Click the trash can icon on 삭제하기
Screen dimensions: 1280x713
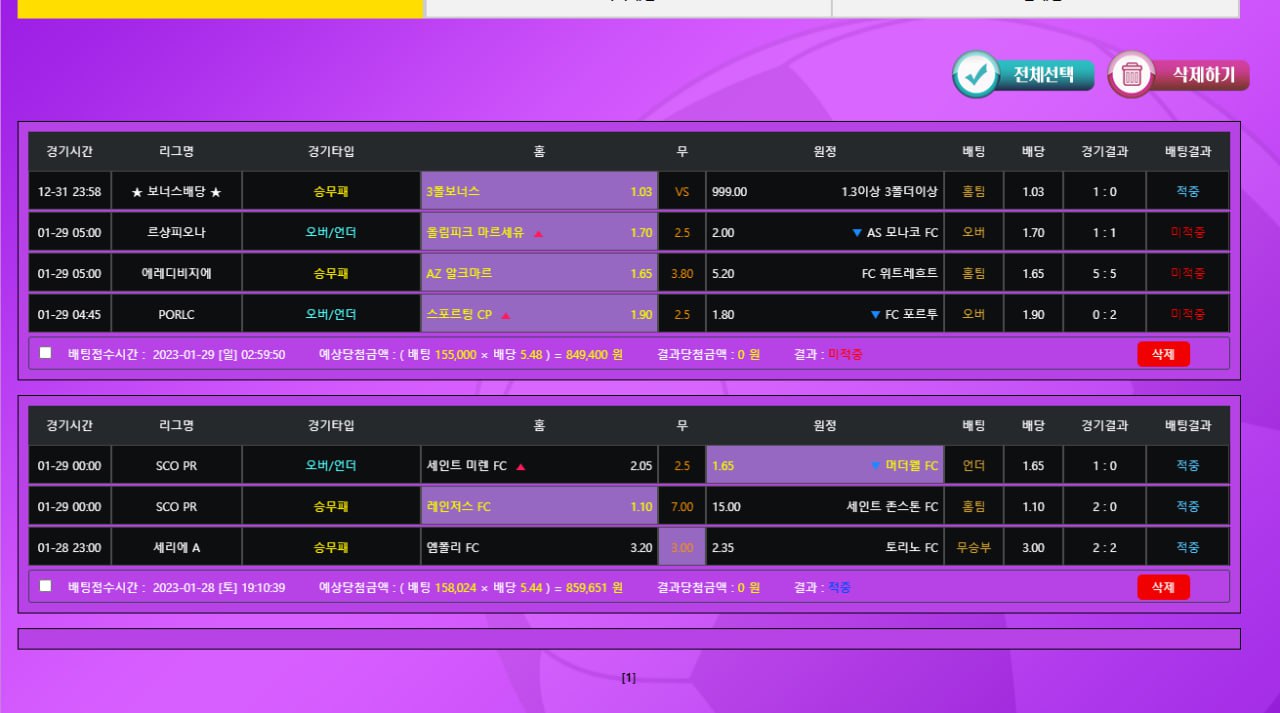pyautogui.click(x=1132, y=75)
